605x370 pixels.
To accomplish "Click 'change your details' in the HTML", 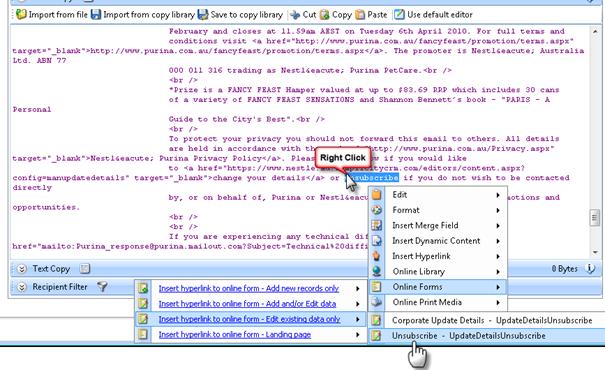I will click(259, 178).
